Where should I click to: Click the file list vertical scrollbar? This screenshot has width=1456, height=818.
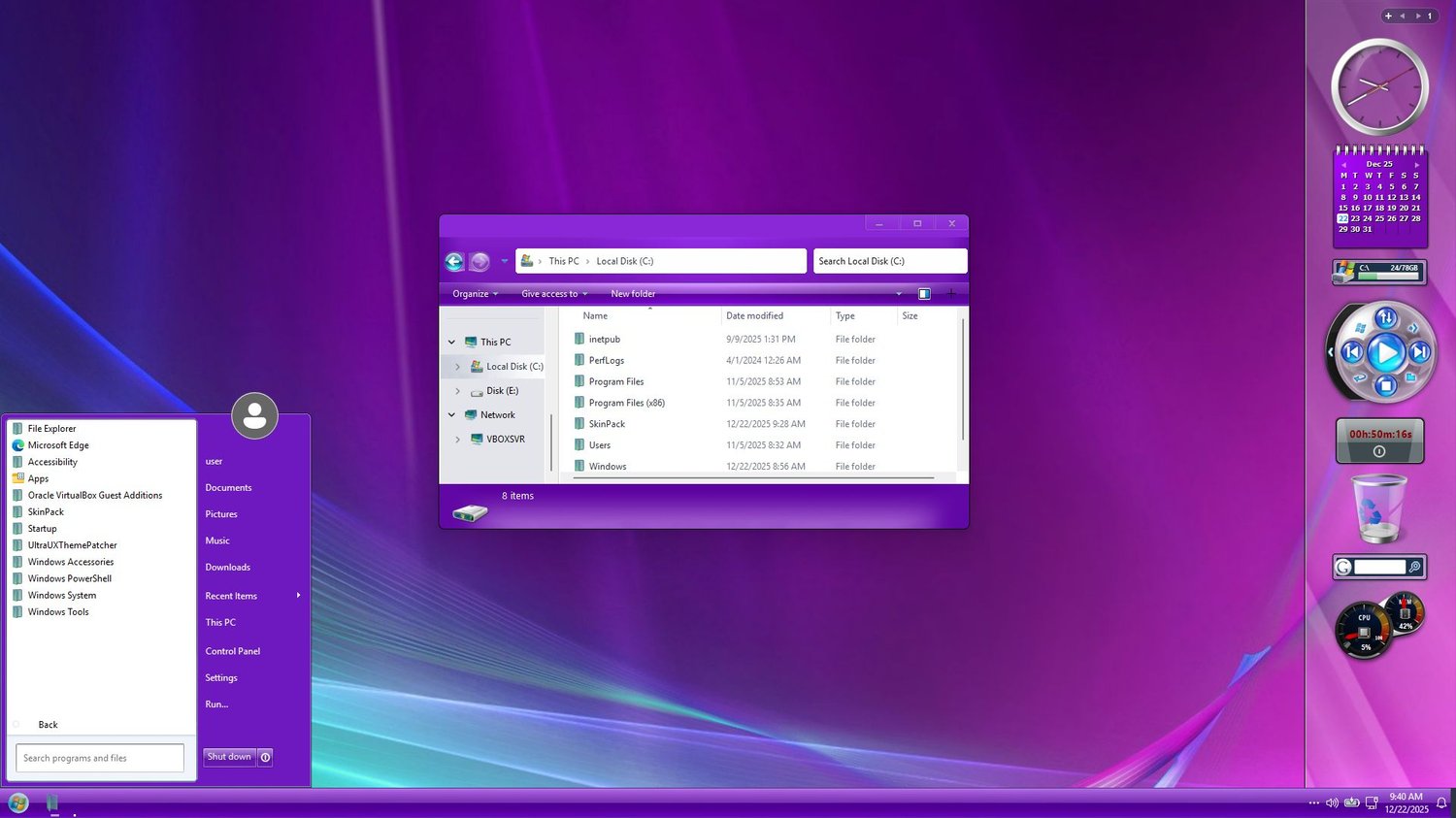[963, 378]
